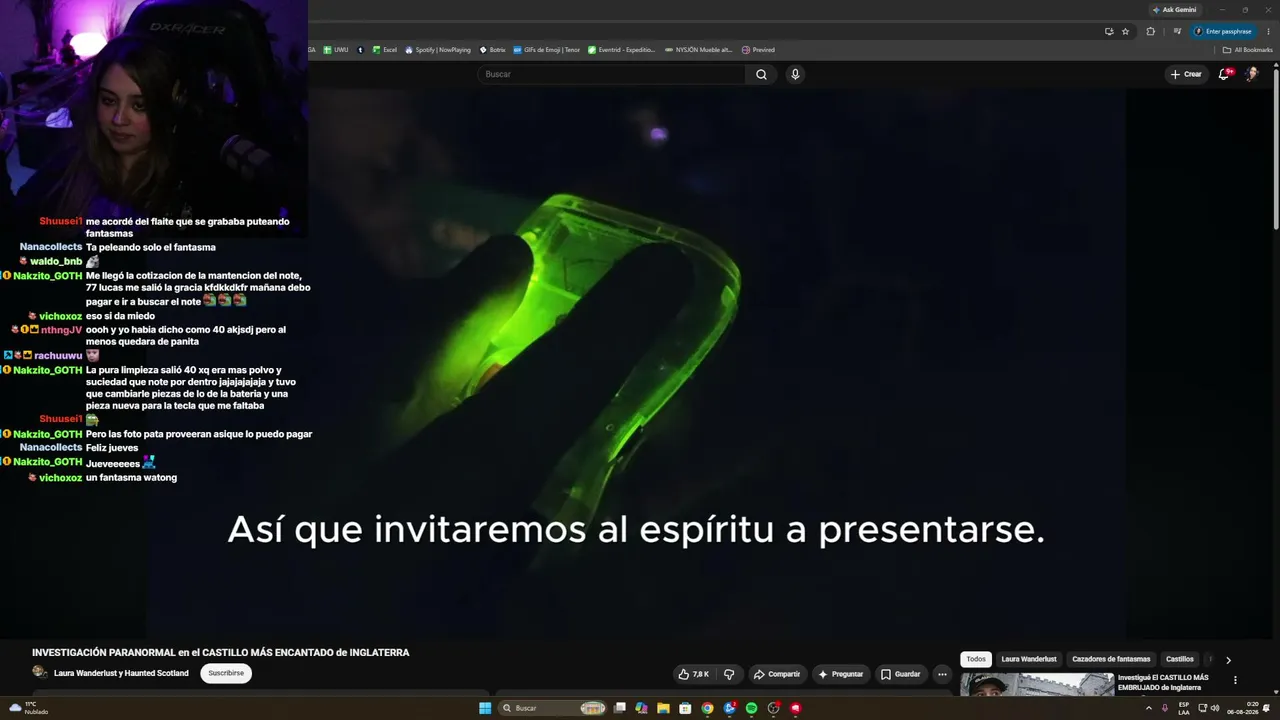Viewport: 1280px width, 720px height.
Task: Open the GIFs de Emoji | Tenor bookmark
Action: [x=547, y=50]
